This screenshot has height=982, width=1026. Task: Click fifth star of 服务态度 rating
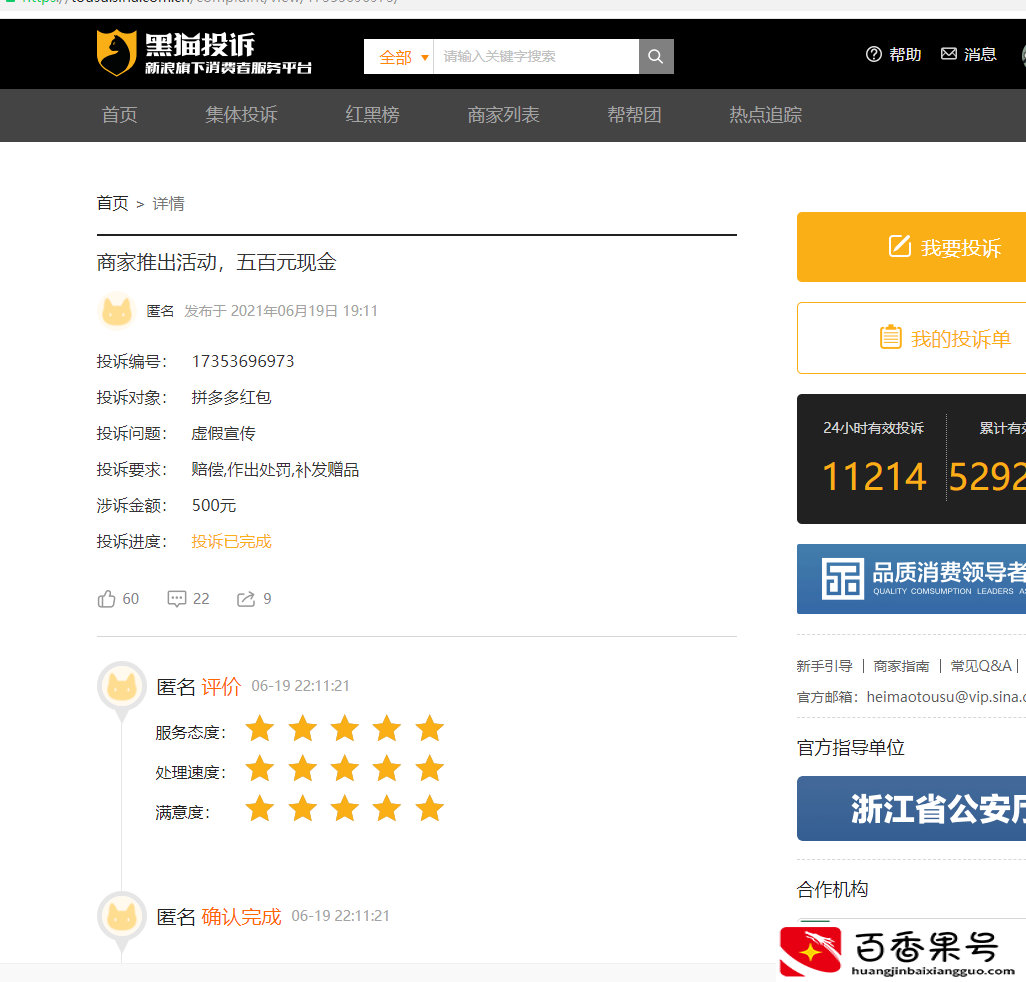(x=430, y=728)
